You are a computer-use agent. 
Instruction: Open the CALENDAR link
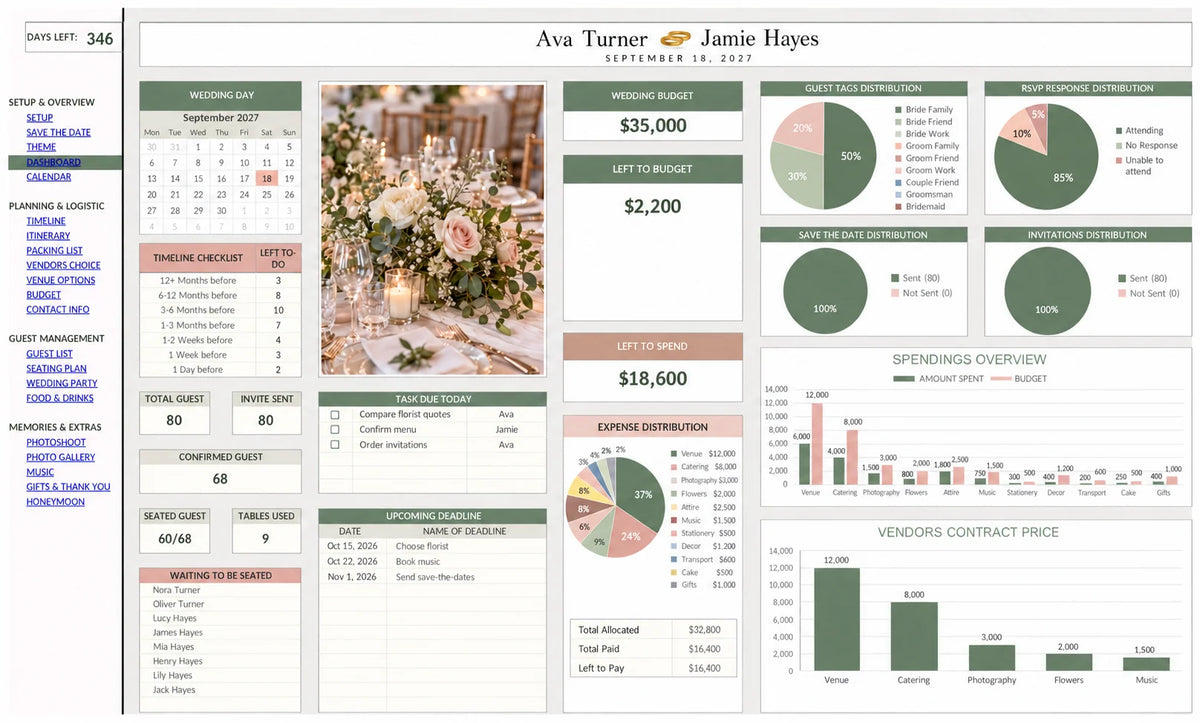pos(49,177)
